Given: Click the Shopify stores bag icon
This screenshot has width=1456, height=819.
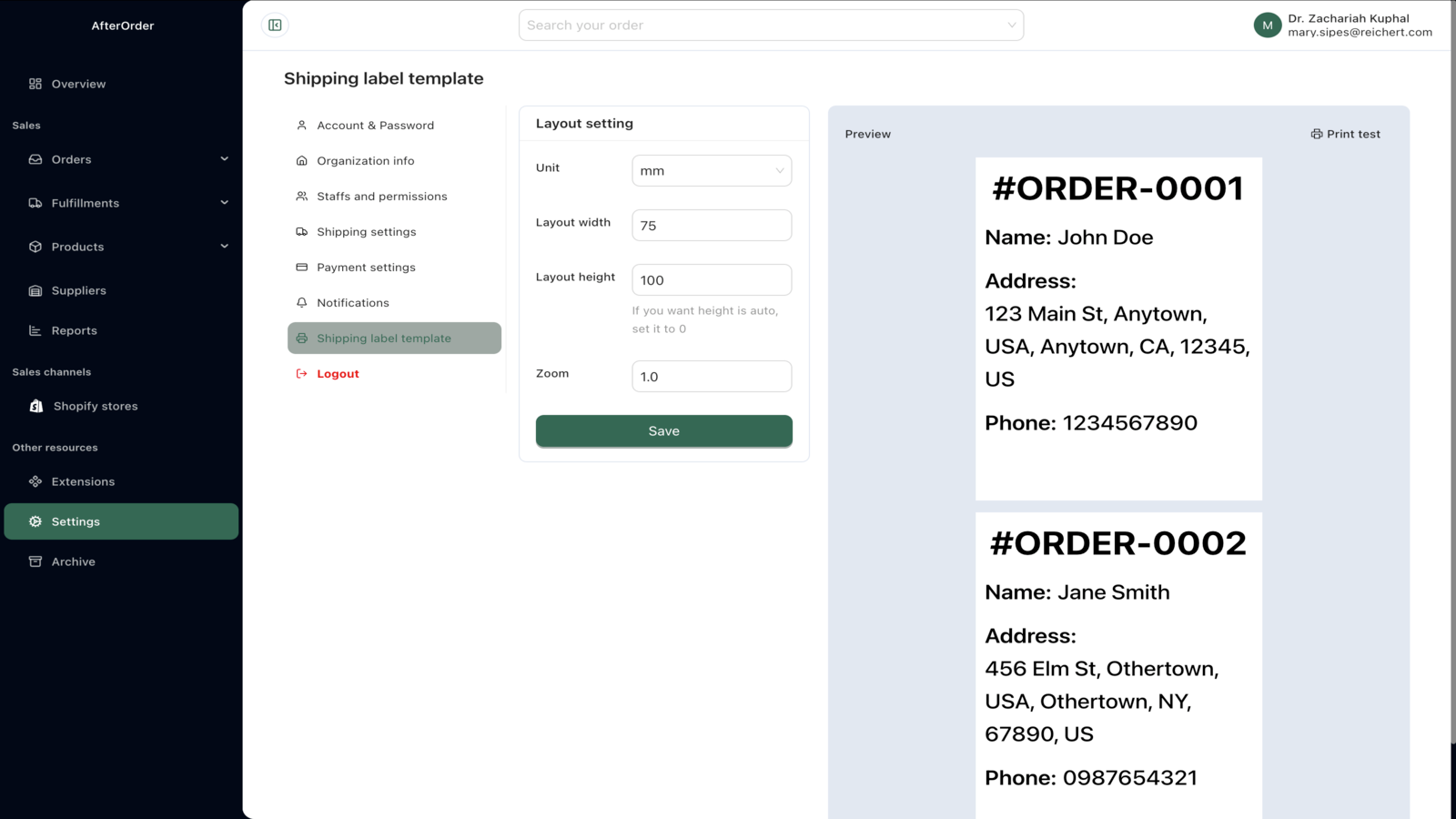Looking at the screenshot, I should (36, 406).
